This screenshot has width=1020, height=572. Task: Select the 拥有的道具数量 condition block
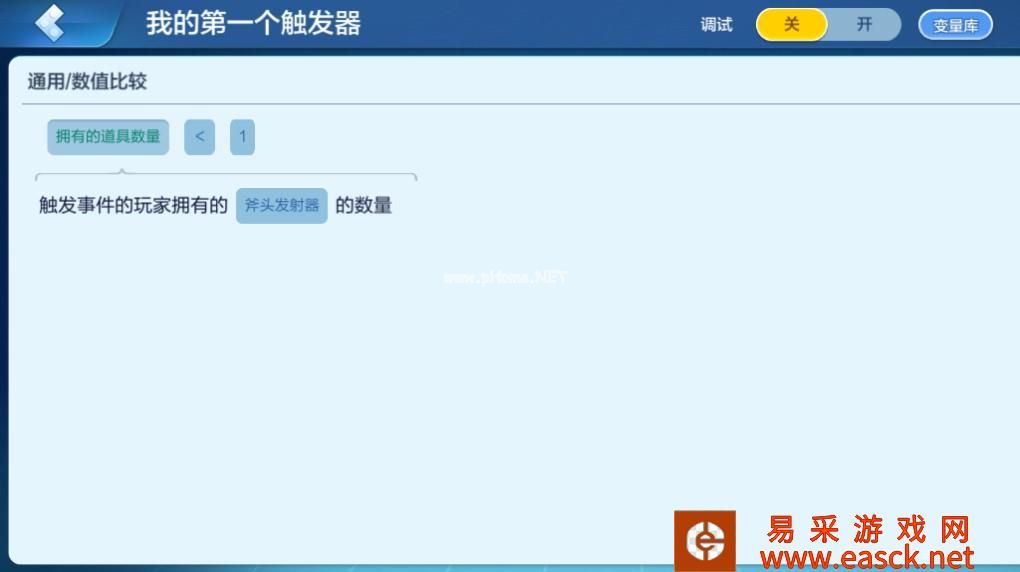108,137
